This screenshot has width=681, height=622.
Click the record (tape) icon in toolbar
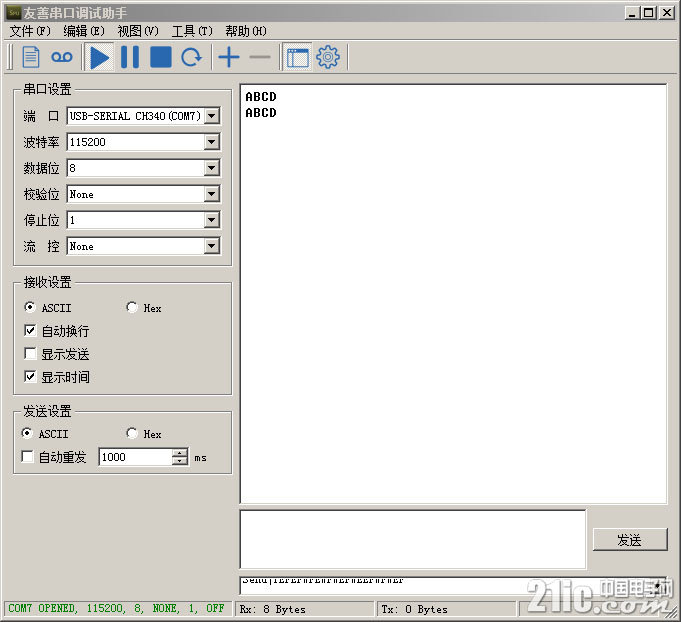click(x=63, y=57)
